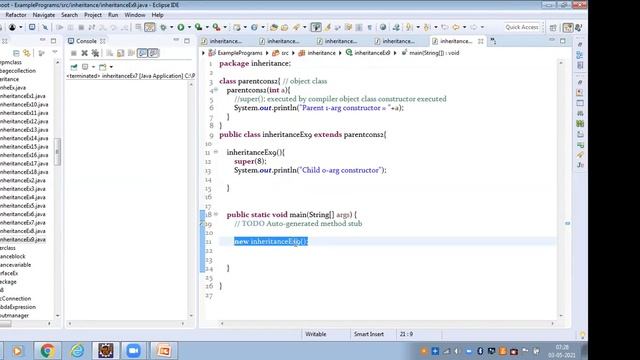This screenshot has width=640, height=360.
Task: Collapse the parentcons2 constructor fold marker
Action: 216,90
